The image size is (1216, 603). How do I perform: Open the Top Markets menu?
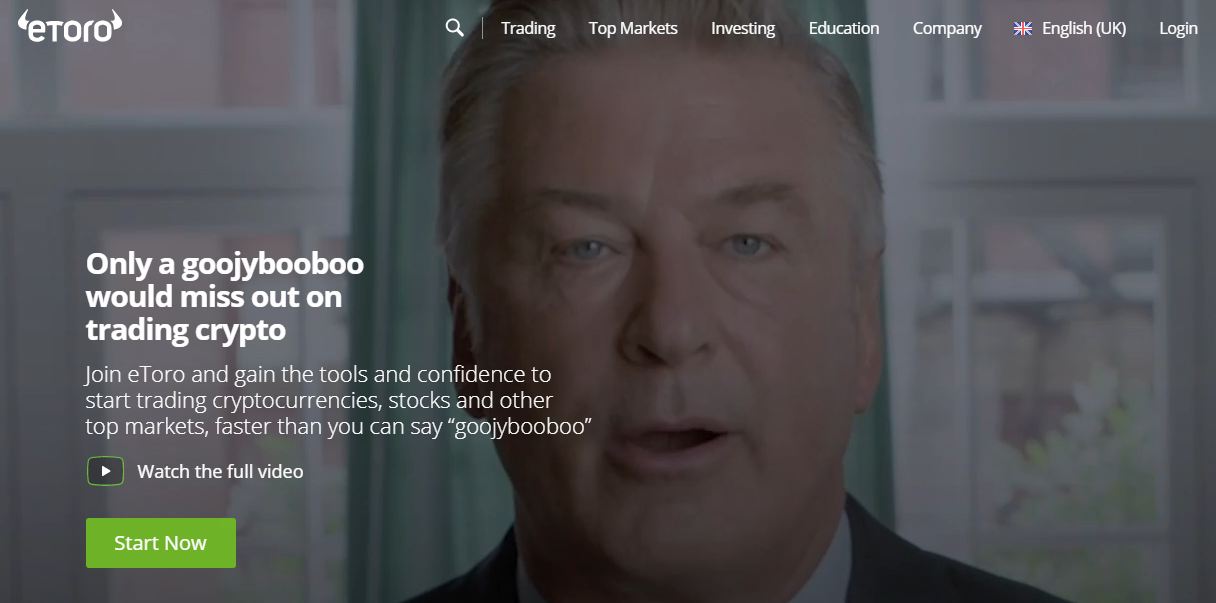633,28
